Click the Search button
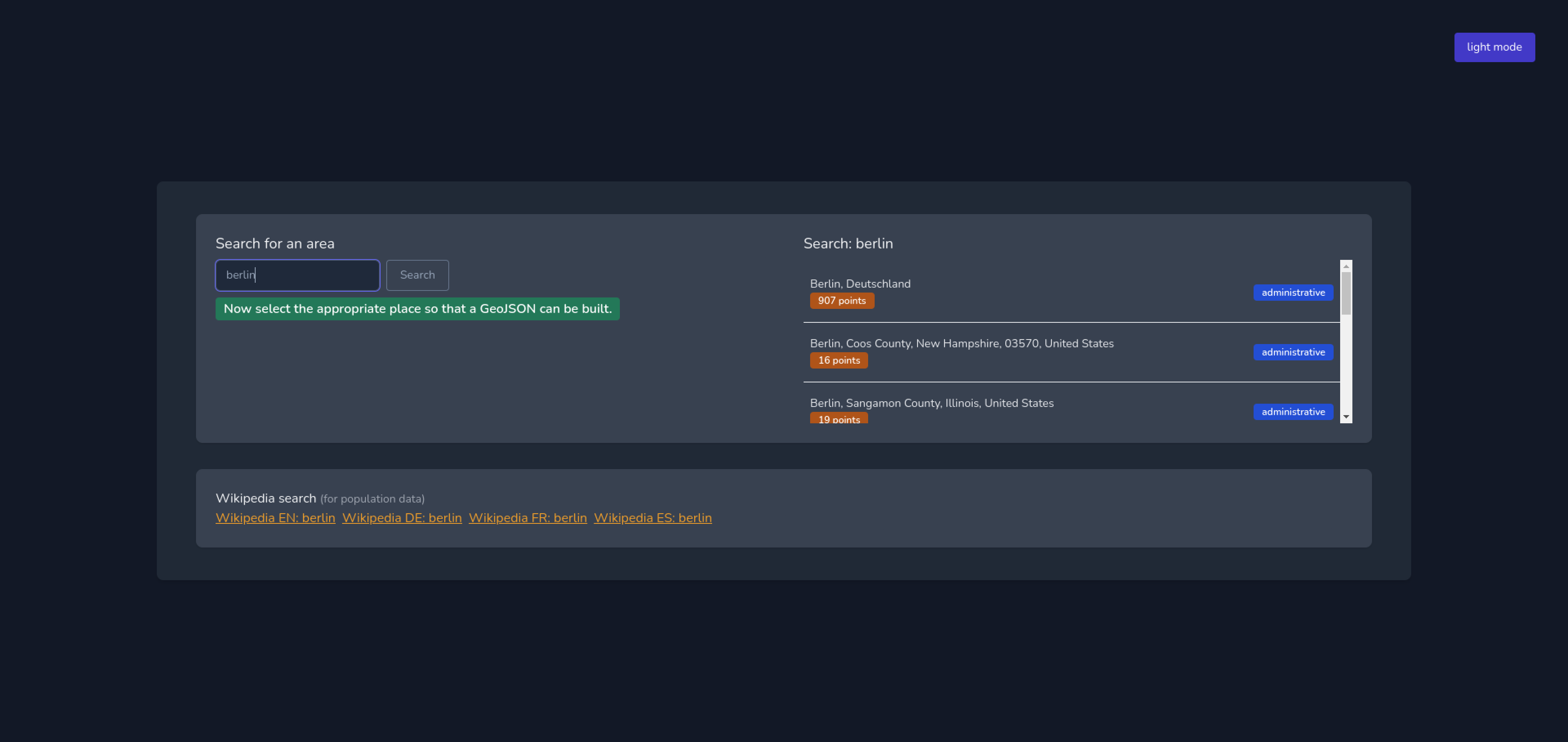Viewport: 1568px width, 742px height. click(417, 275)
